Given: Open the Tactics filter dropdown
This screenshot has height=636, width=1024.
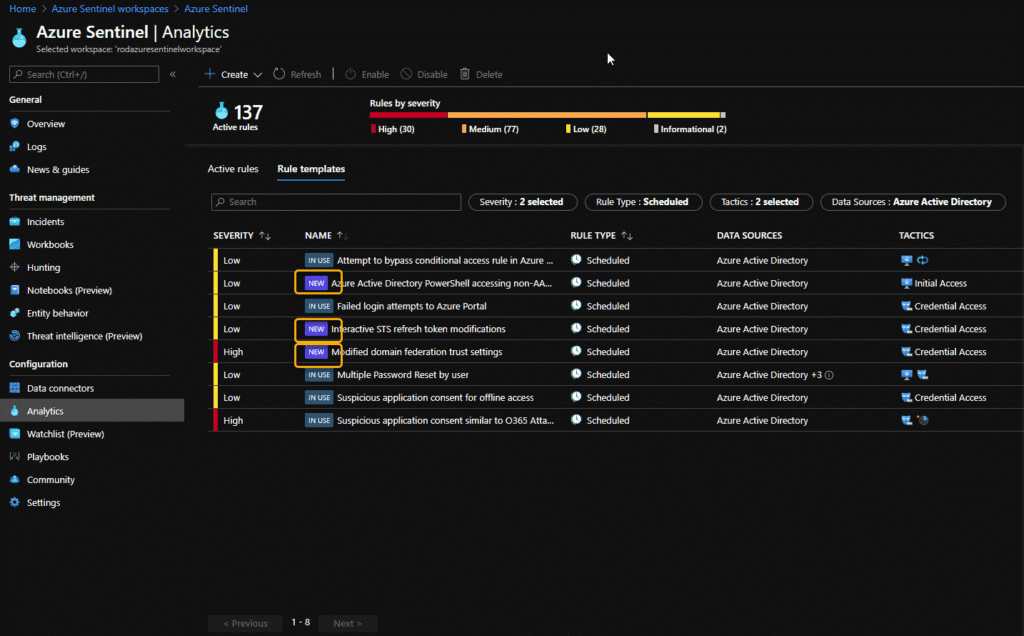Looking at the screenshot, I should click(x=760, y=202).
